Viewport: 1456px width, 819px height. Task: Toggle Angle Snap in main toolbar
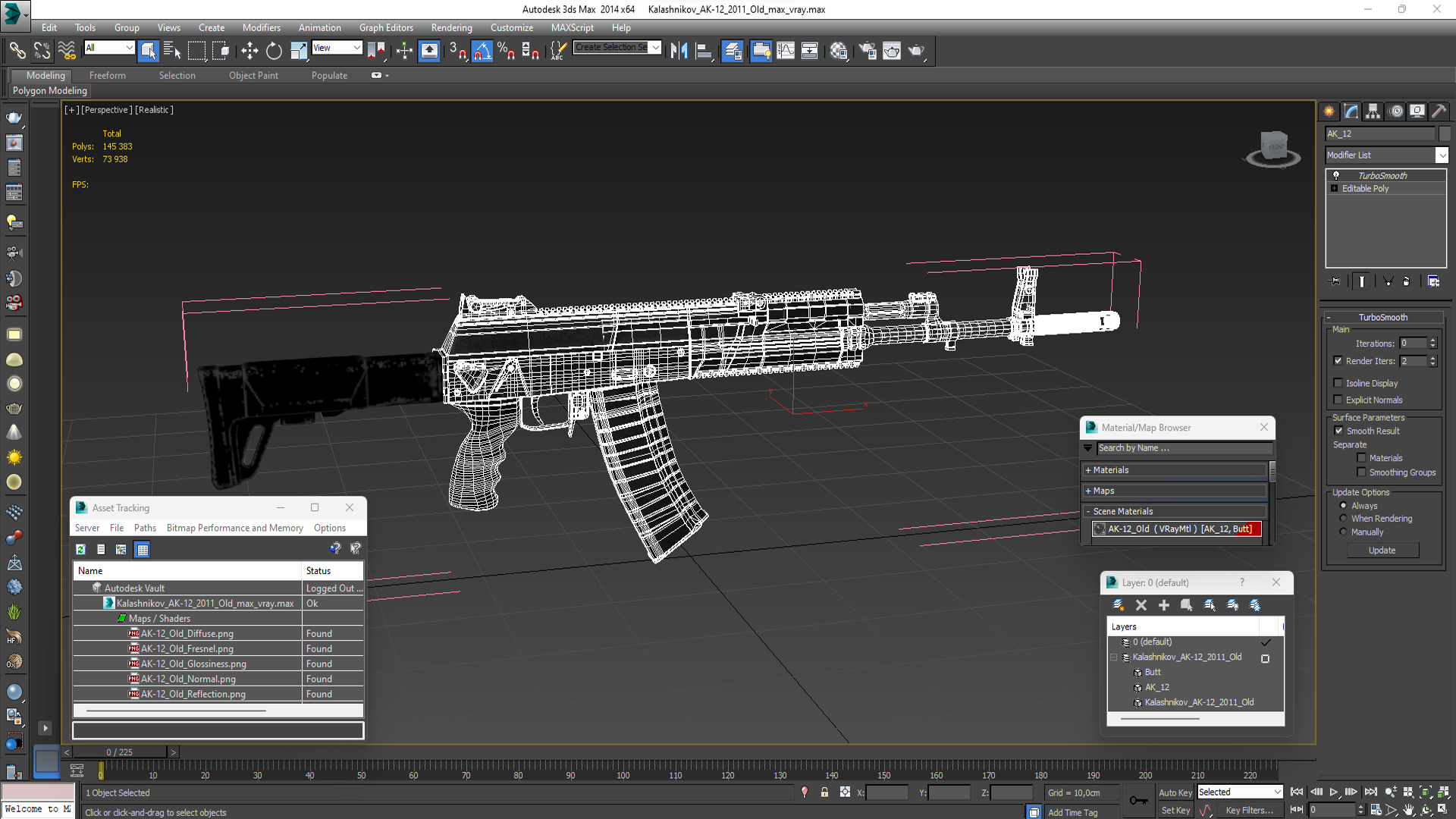(x=482, y=51)
